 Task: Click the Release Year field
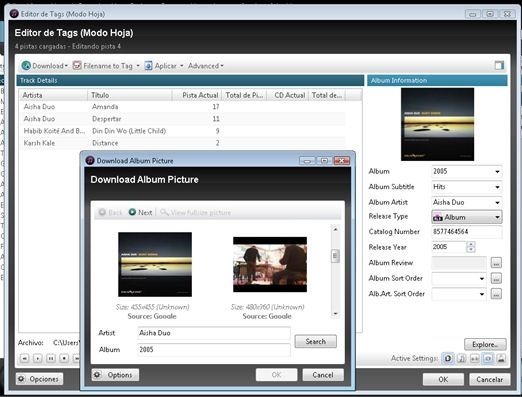[448, 247]
